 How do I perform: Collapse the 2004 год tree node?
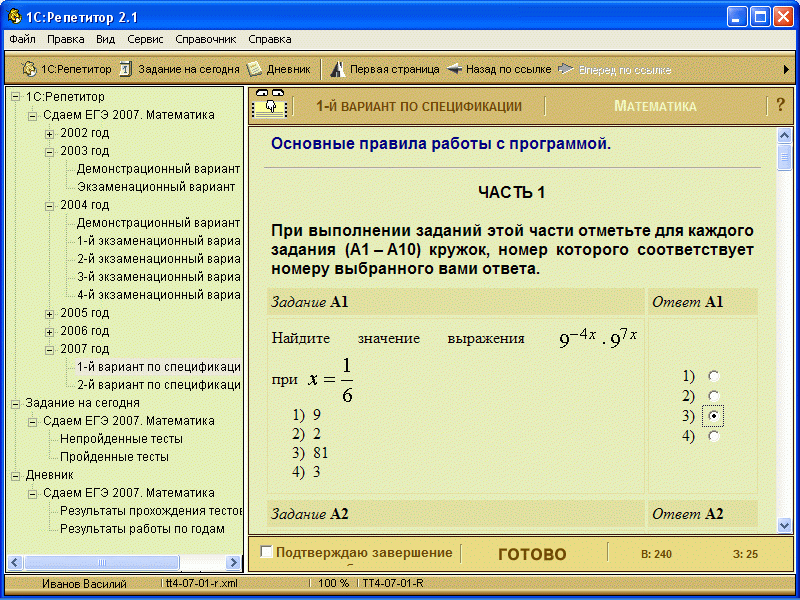(50, 205)
